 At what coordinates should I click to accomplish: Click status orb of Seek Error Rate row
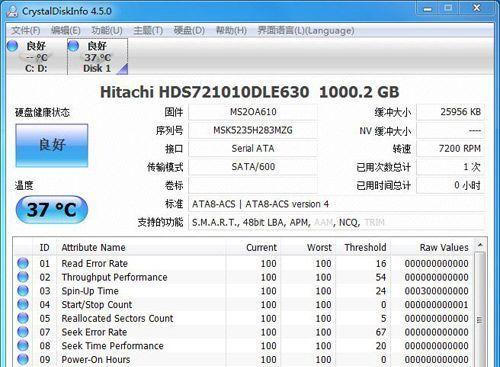23,332
